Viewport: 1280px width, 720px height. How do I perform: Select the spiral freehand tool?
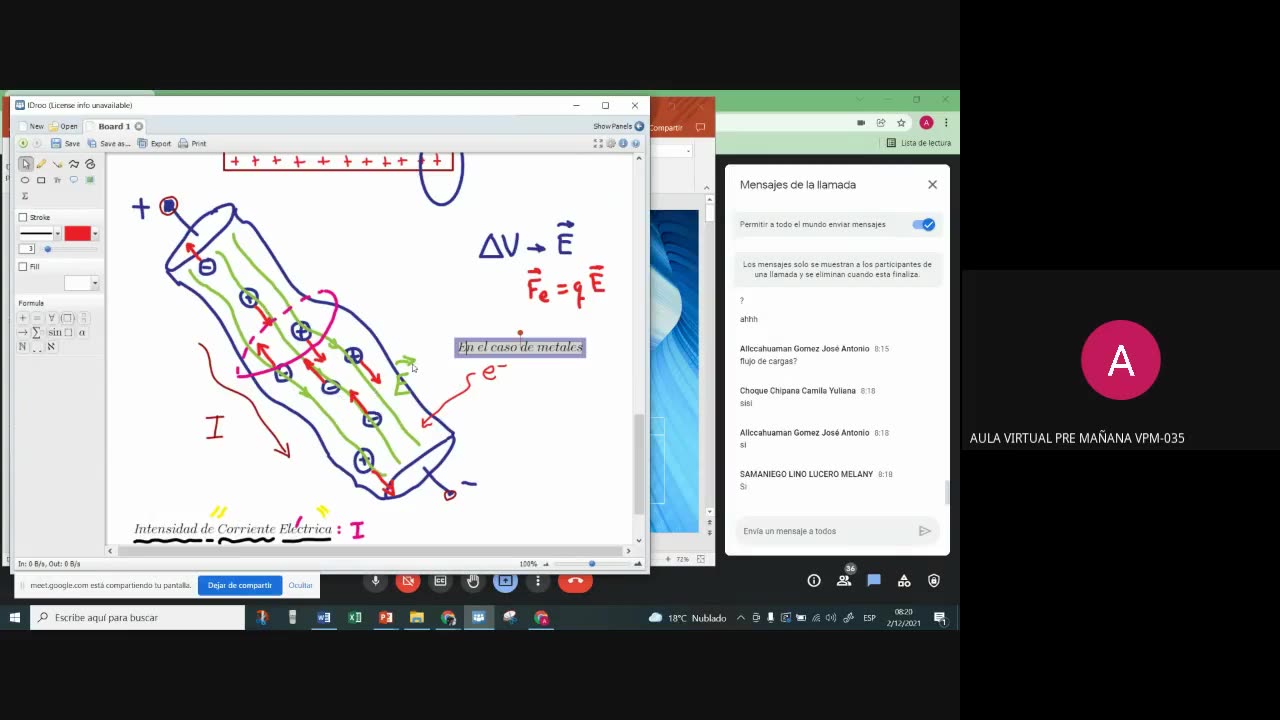(89, 164)
